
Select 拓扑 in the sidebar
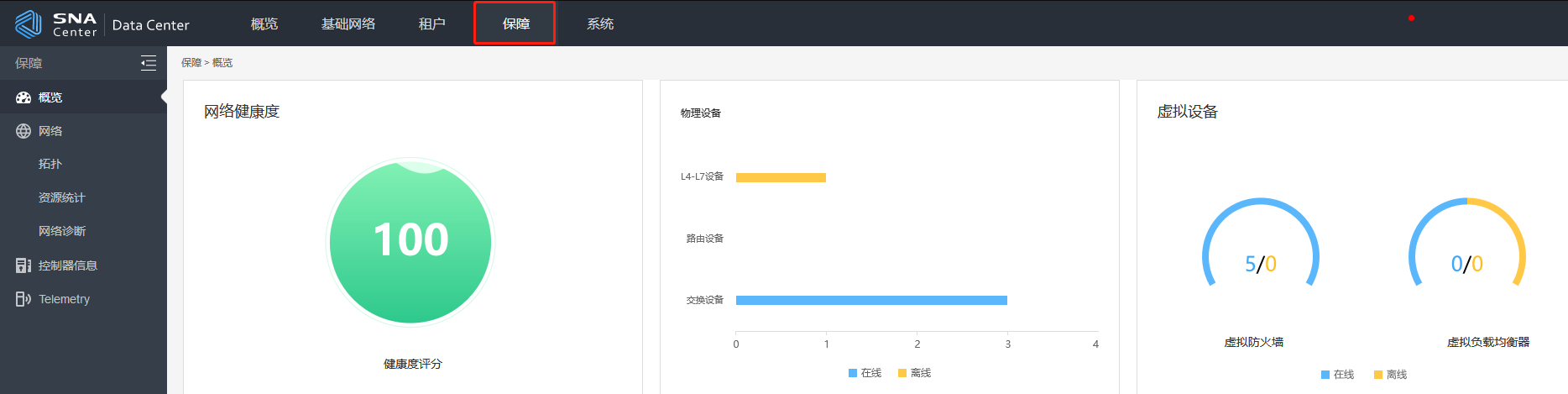[x=50, y=164]
